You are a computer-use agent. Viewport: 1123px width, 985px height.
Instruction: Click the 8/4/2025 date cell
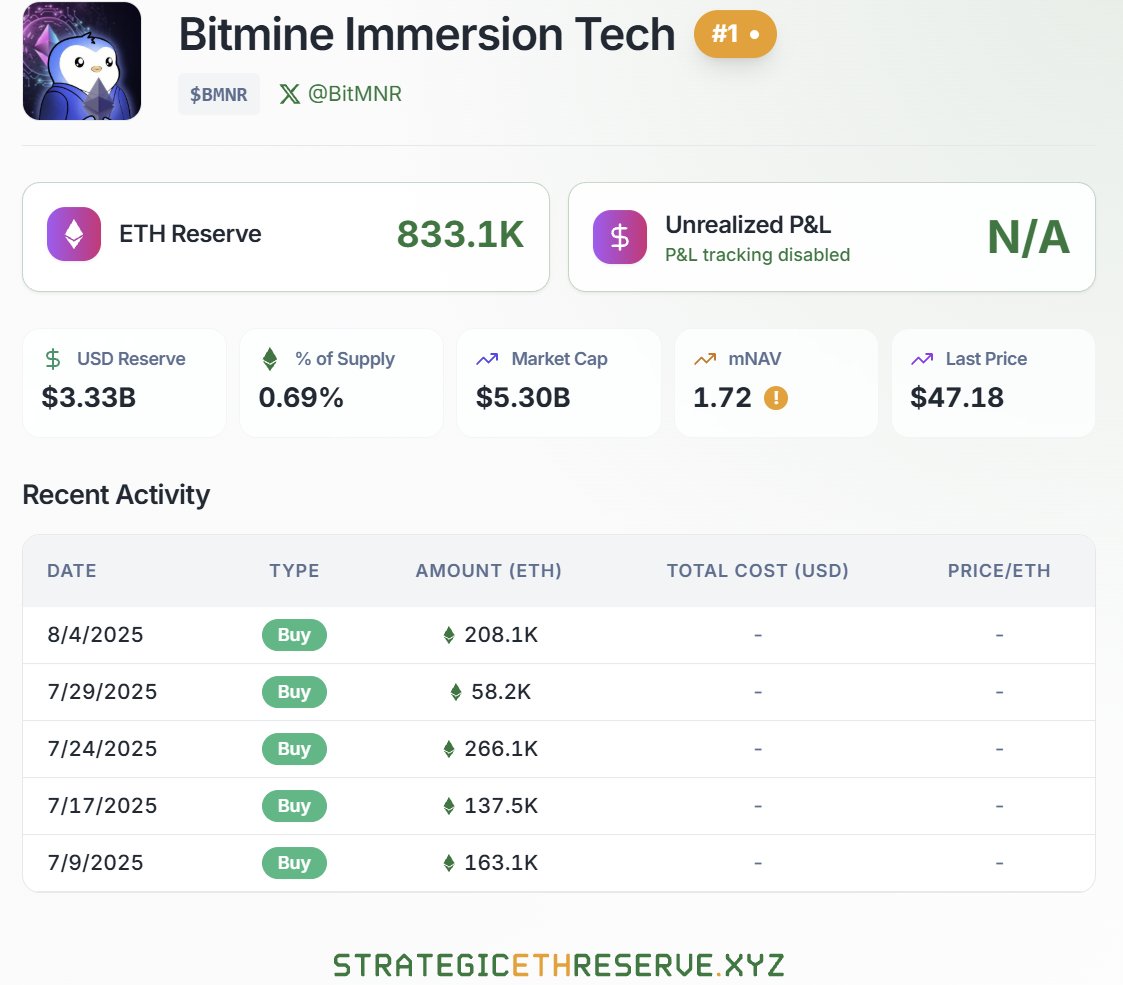95,635
